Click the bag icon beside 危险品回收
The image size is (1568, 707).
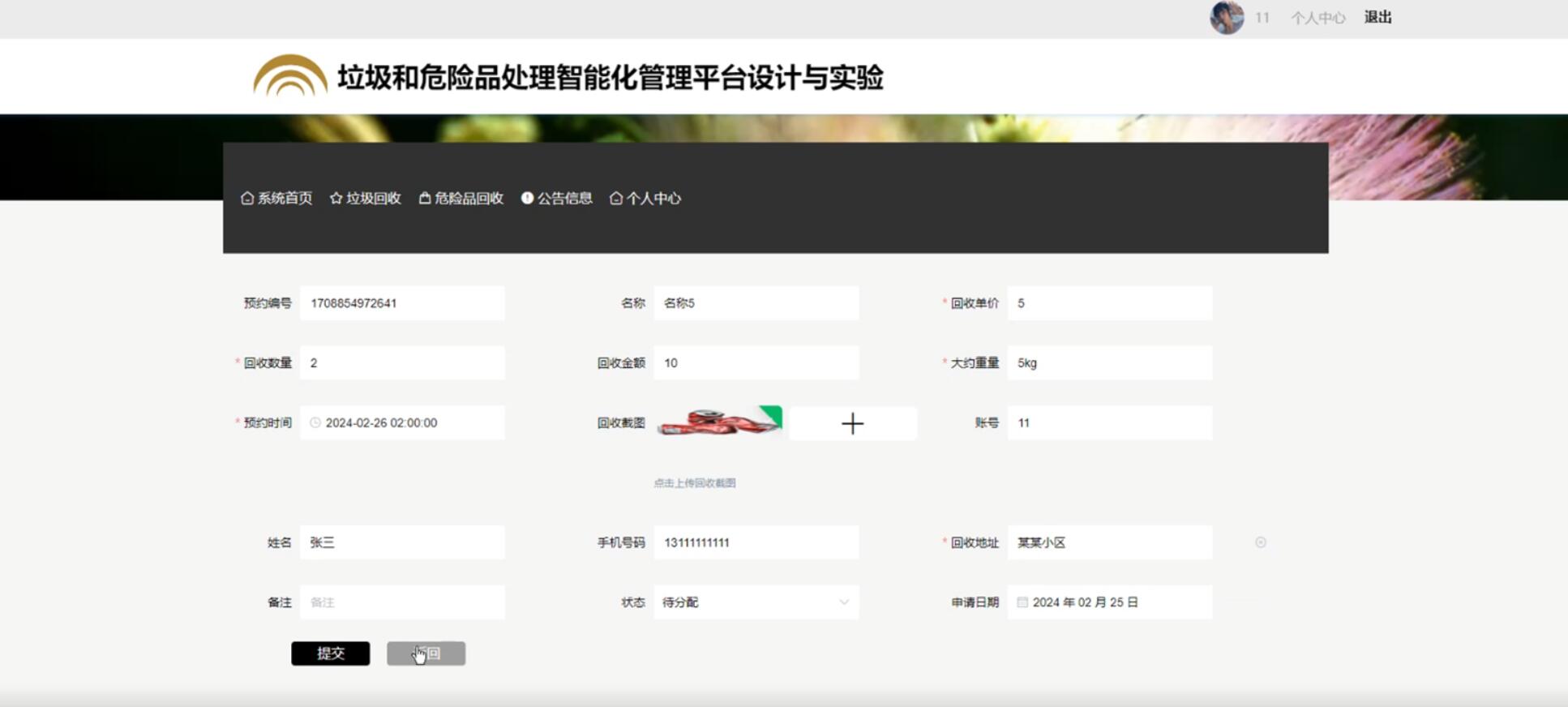[424, 198]
